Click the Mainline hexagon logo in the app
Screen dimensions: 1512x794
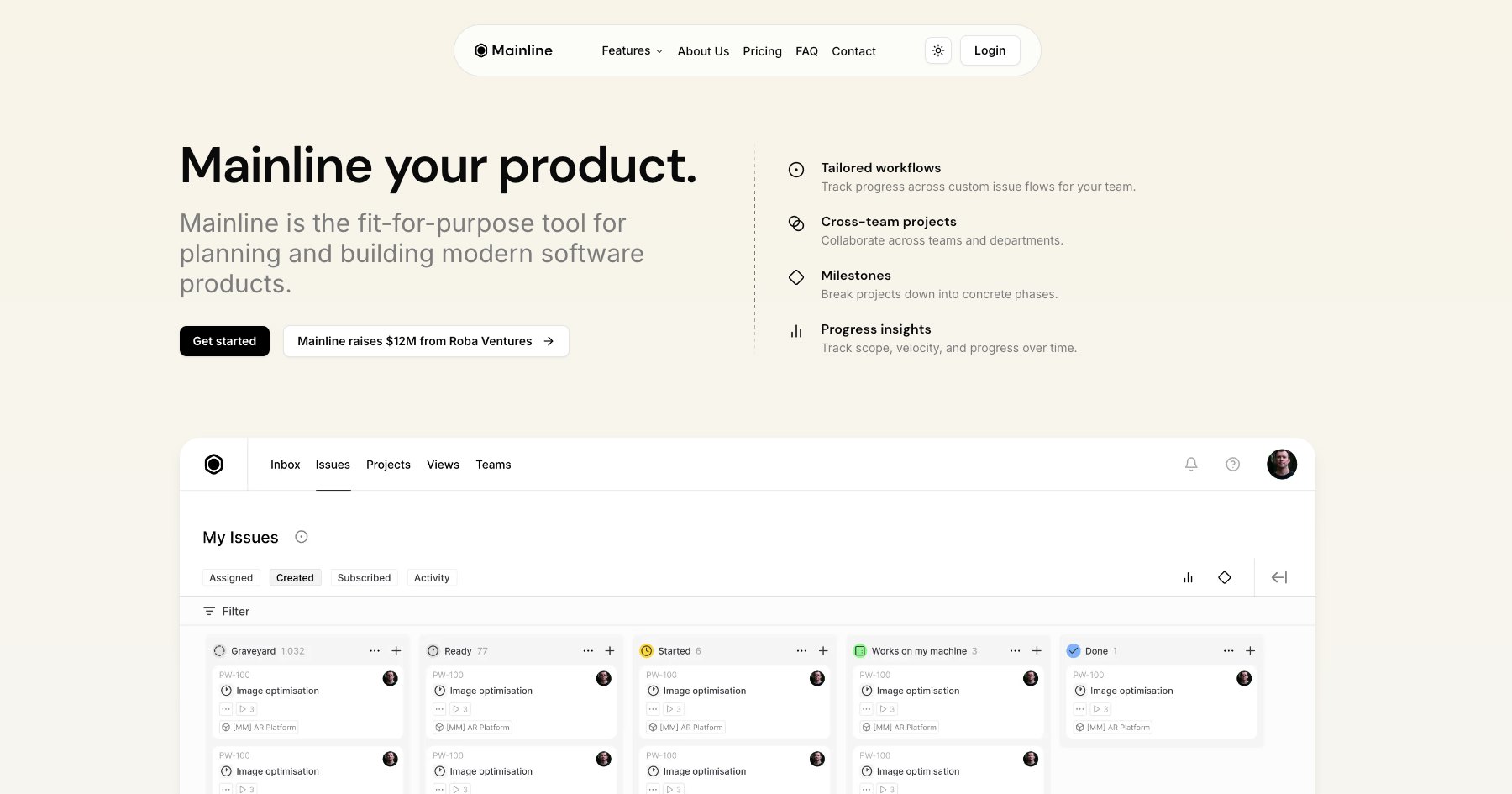click(214, 464)
